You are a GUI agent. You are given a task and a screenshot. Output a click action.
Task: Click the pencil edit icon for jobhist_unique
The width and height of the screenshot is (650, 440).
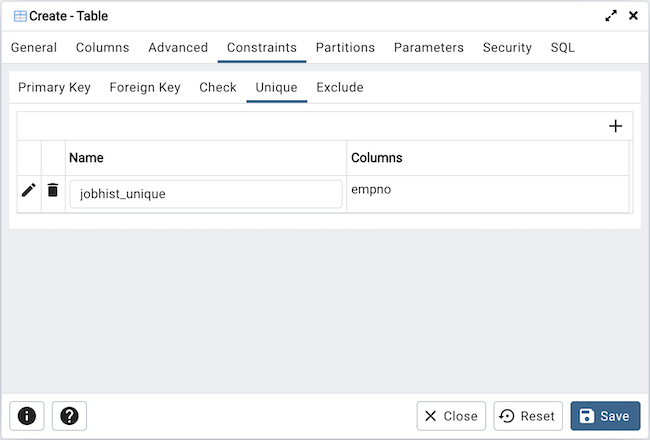pyautogui.click(x=29, y=190)
